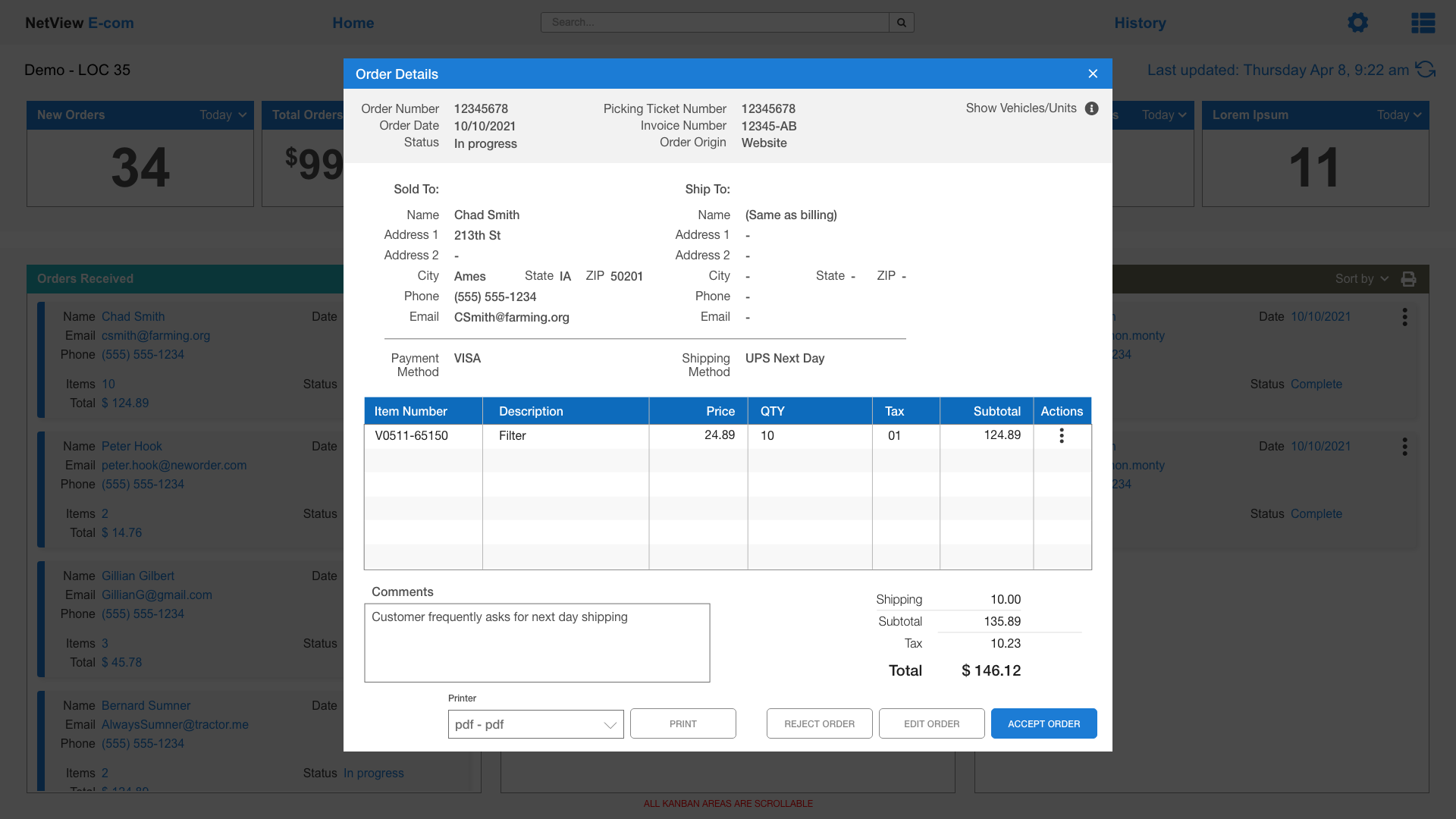Expand the New Orders Today dropdown
The height and width of the screenshot is (819, 1456).
pos(223,115)
